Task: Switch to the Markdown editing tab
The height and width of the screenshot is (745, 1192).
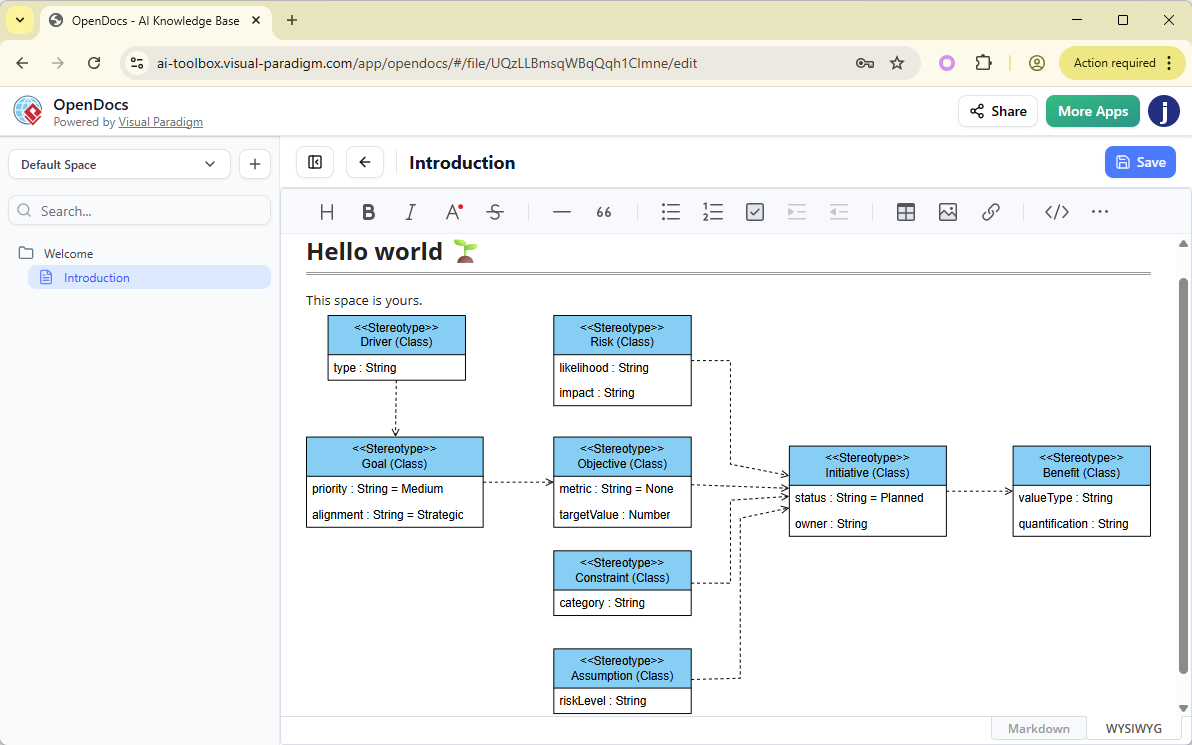Action: pyautogui.click(x=1038, y=727)
